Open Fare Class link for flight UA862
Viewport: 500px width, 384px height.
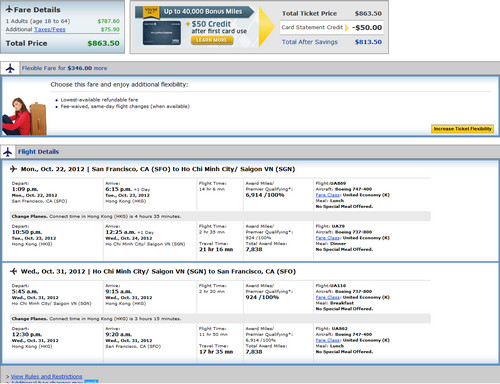coord(328,340)
